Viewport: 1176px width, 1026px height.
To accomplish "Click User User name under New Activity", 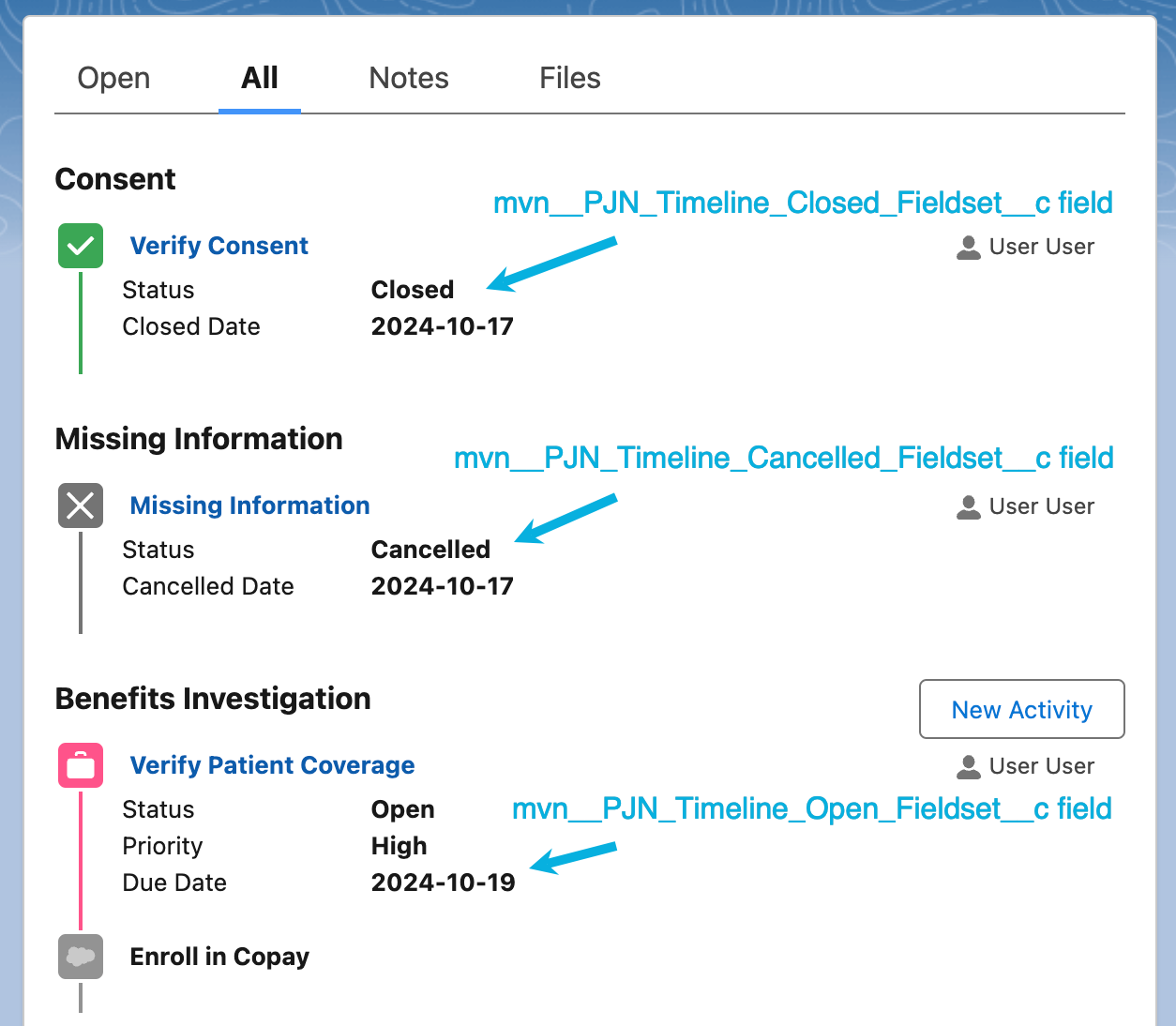I will (1042, 766).
